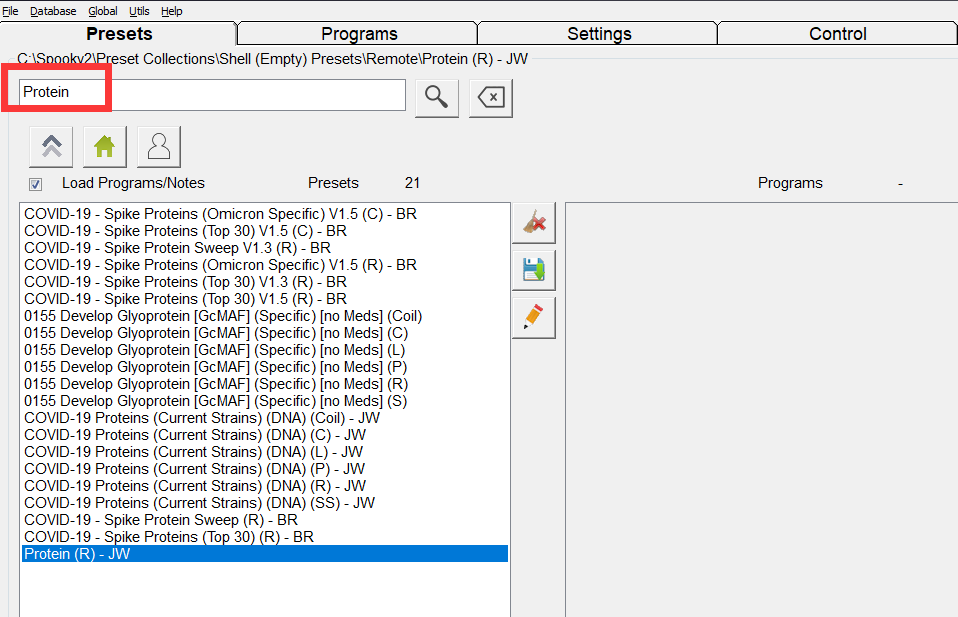Go to presets home with green house icon
The width and height of the screenshot is (958, 617).
coord(104,146)
